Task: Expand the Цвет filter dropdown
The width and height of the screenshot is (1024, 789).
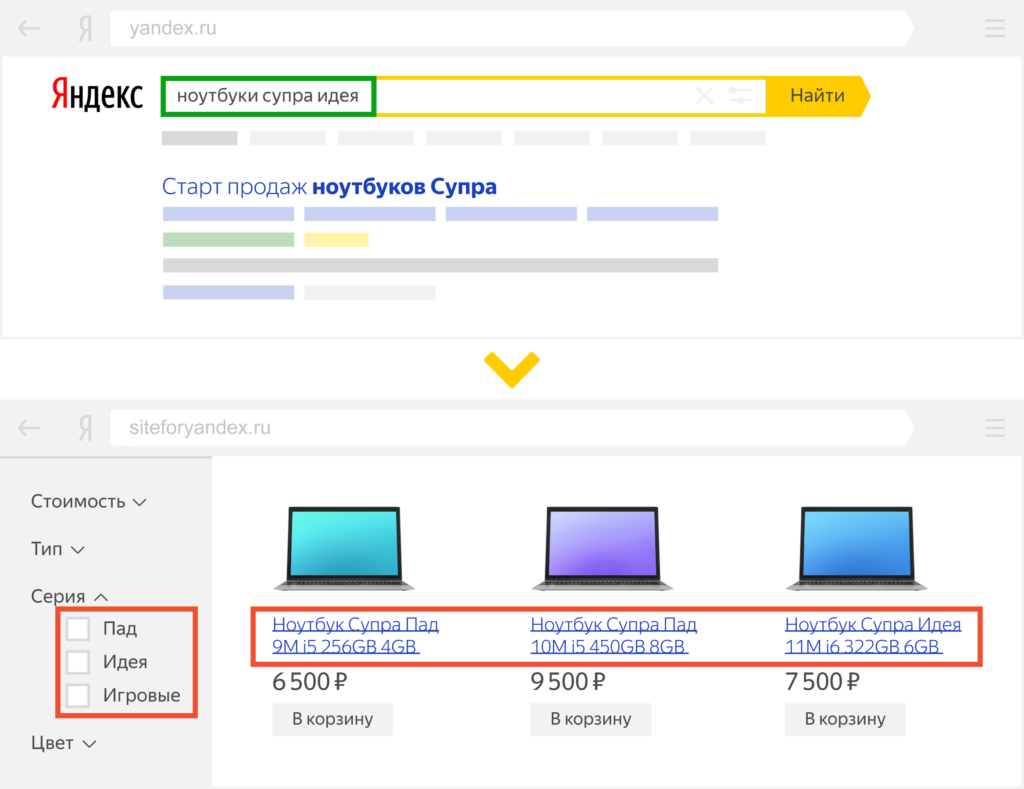Action: (63, 743)
